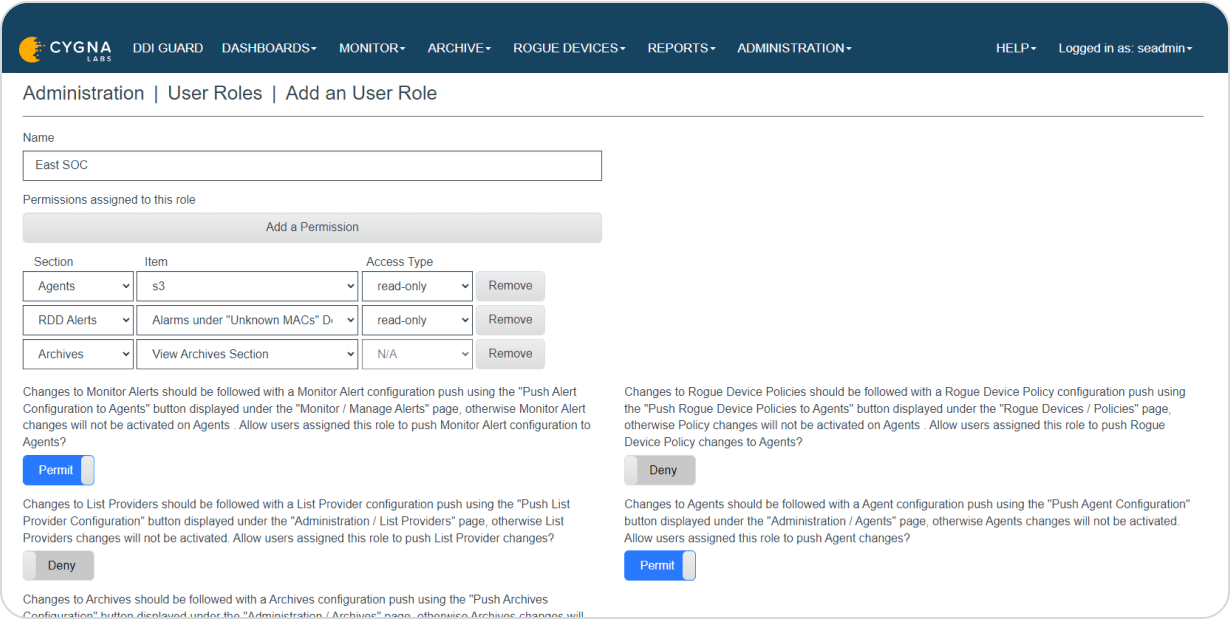Toggle Permit for Agent configuration push

point(660,565)
